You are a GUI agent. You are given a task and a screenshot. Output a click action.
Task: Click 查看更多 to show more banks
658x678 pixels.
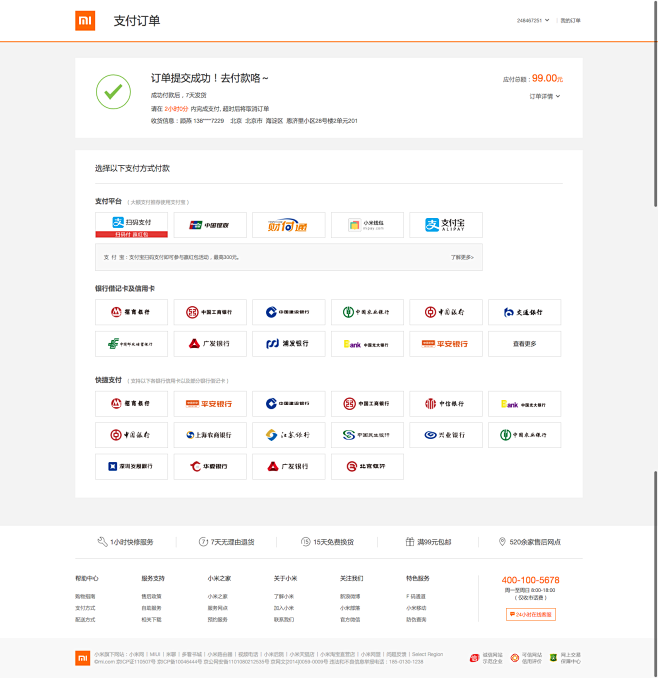[524, 344]
